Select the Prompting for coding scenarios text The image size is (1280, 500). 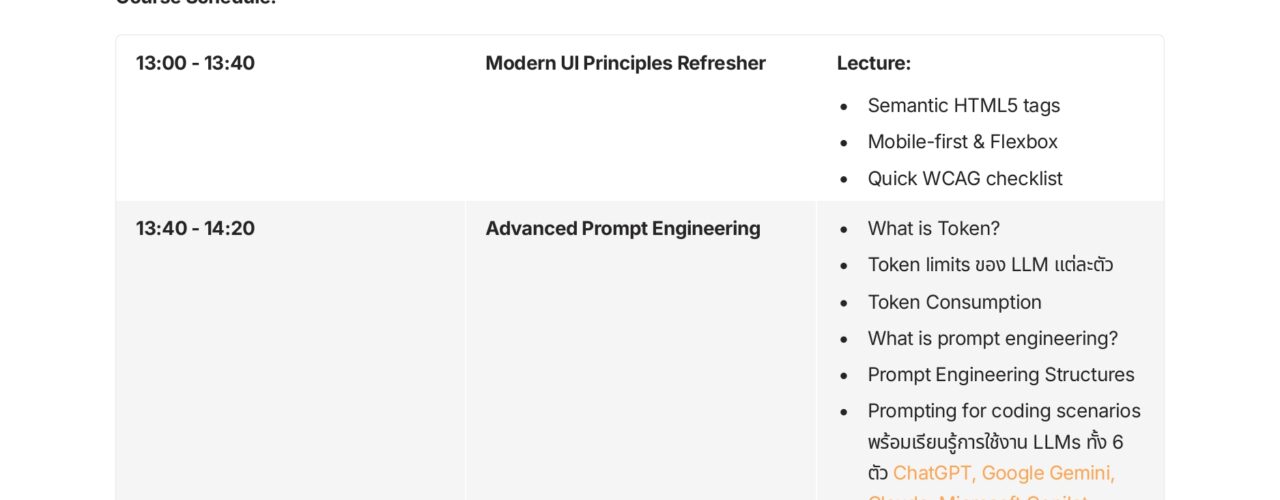point(1003,411)
